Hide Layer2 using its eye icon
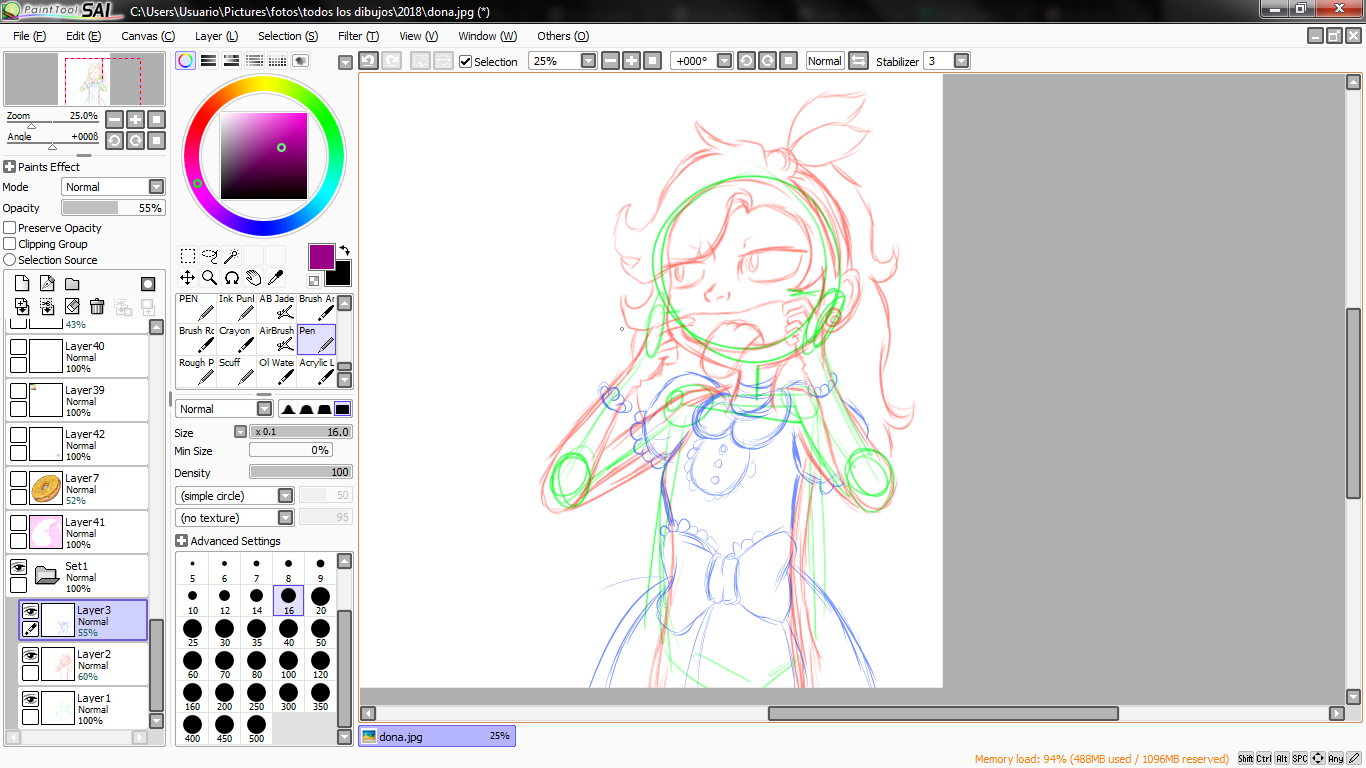The height and width of the screenshot is (768, 1366). [31, 655]
